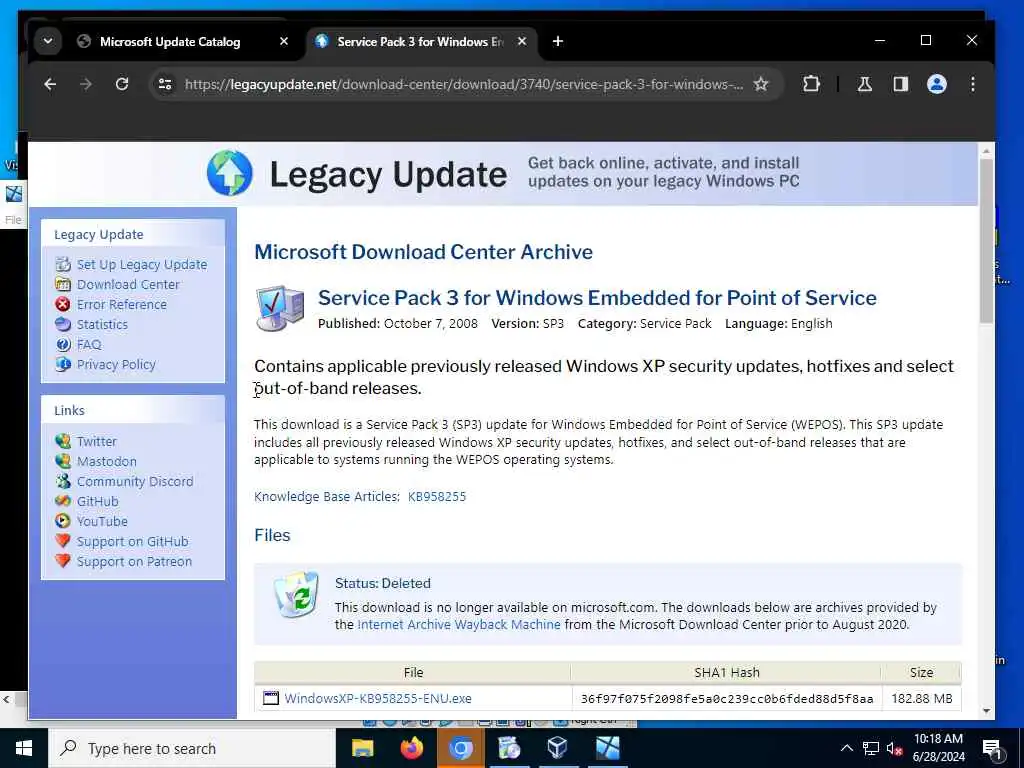
Task: Open the Community Discord link
Action: [135, 481]
